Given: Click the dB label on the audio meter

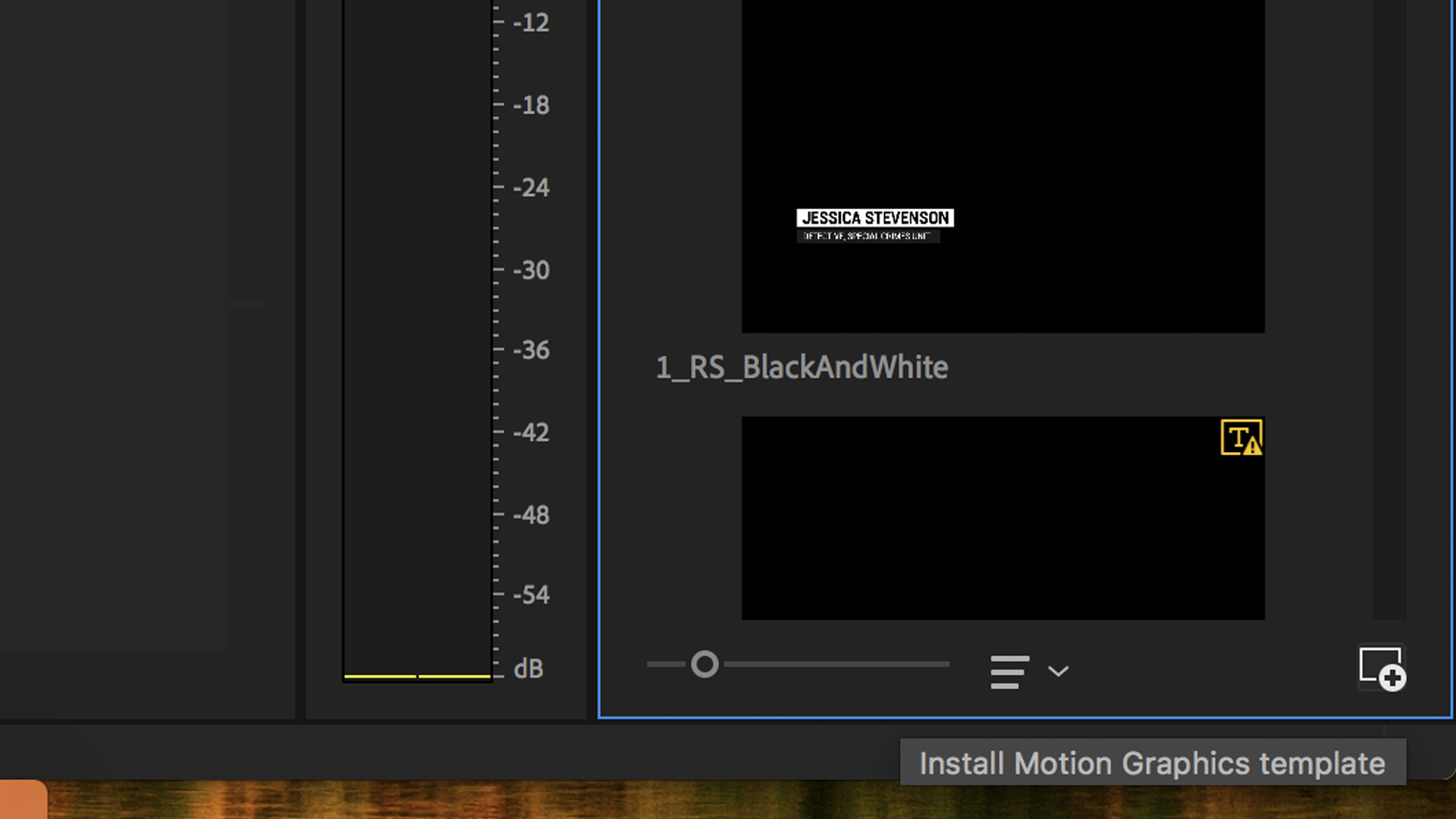Looking at the screenshot, I should [529, 668].
